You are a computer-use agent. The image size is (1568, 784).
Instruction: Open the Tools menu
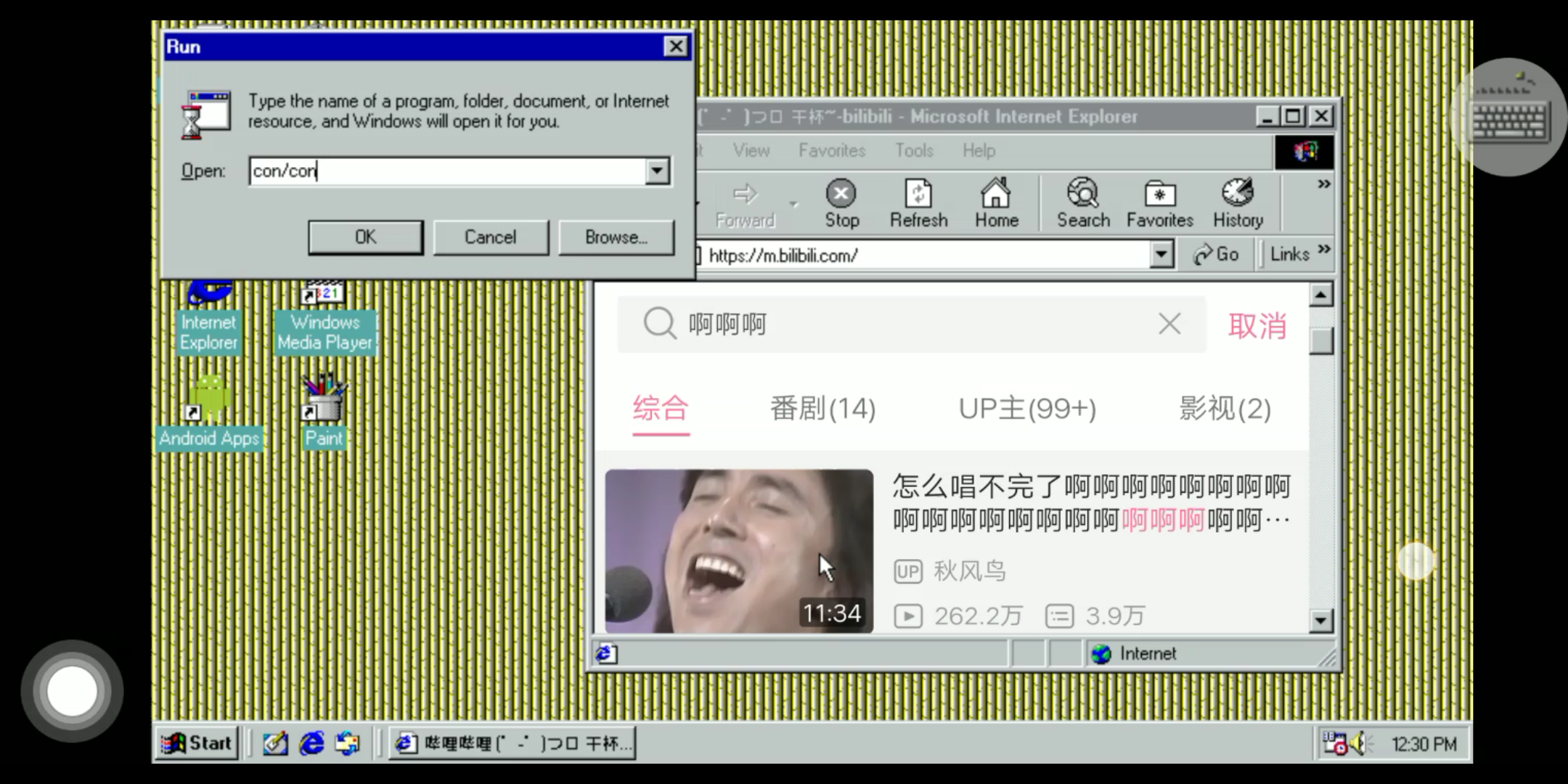(914, 150)
